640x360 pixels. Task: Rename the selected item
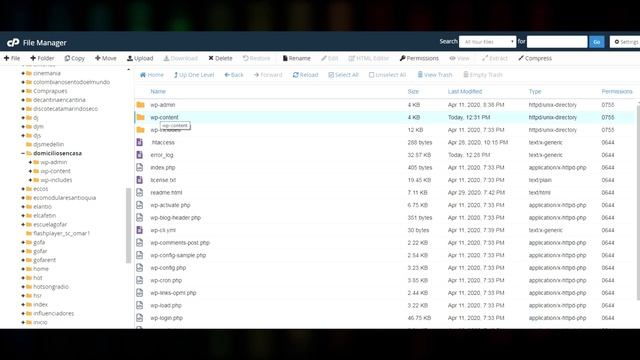297,58
